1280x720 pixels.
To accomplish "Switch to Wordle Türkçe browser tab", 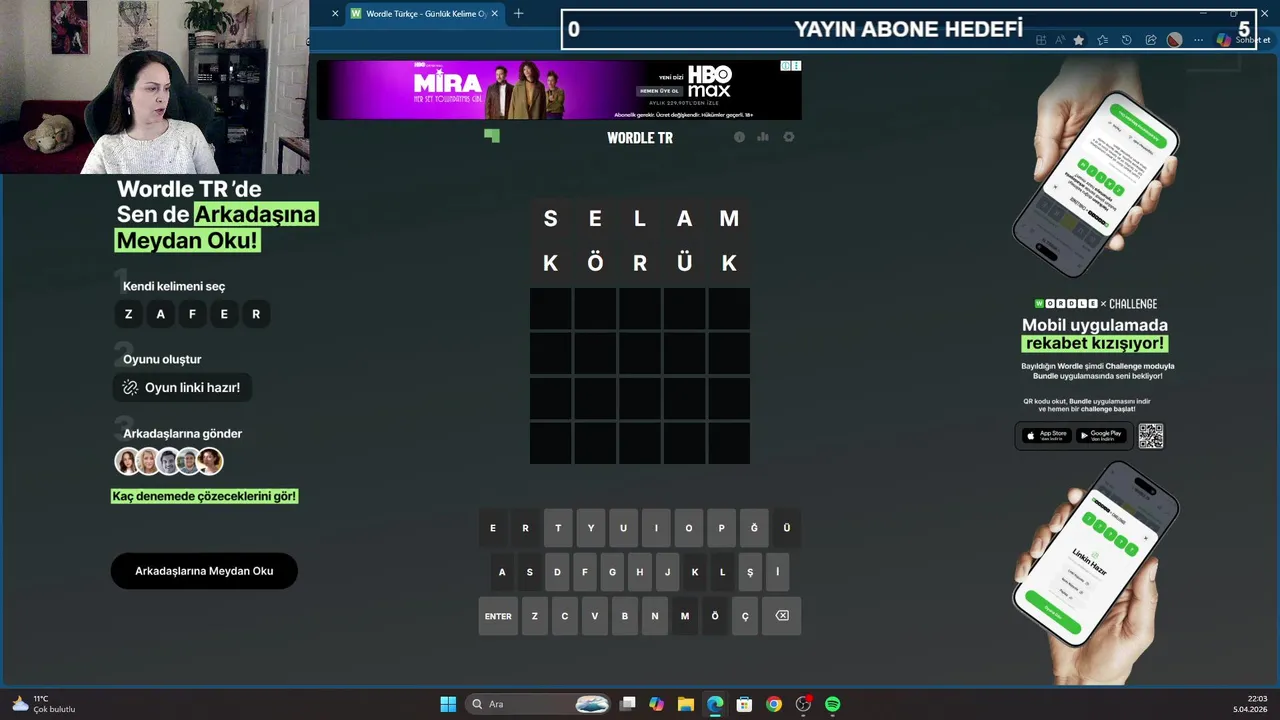I will (x=424, y=14).
